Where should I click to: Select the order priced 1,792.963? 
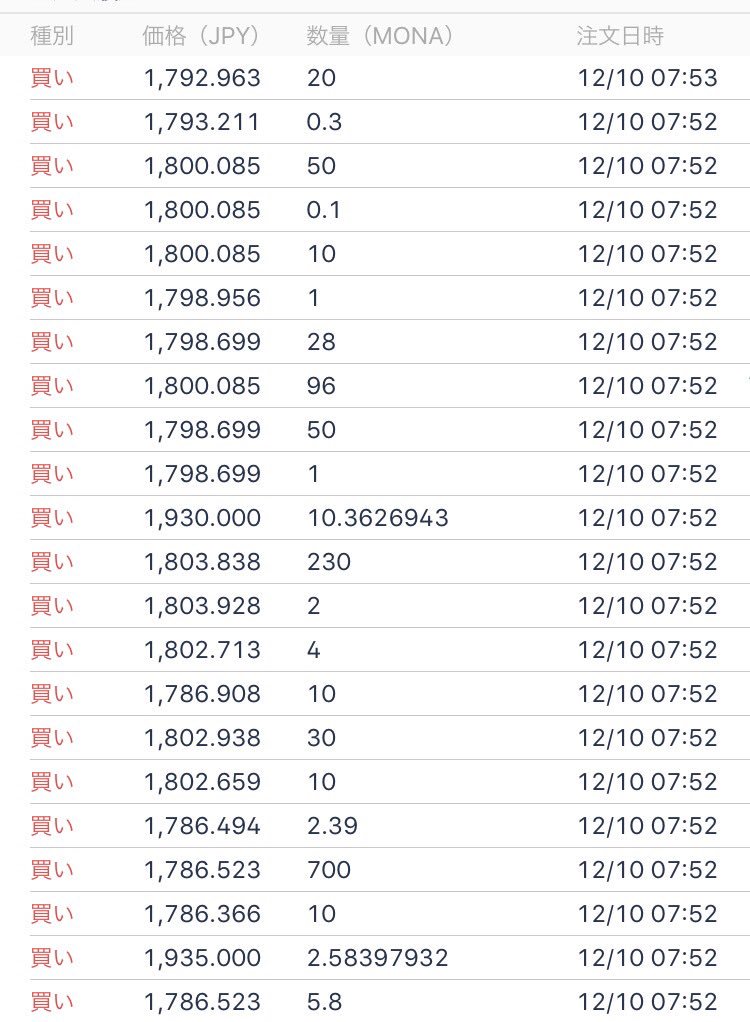[x=390, y=78]
